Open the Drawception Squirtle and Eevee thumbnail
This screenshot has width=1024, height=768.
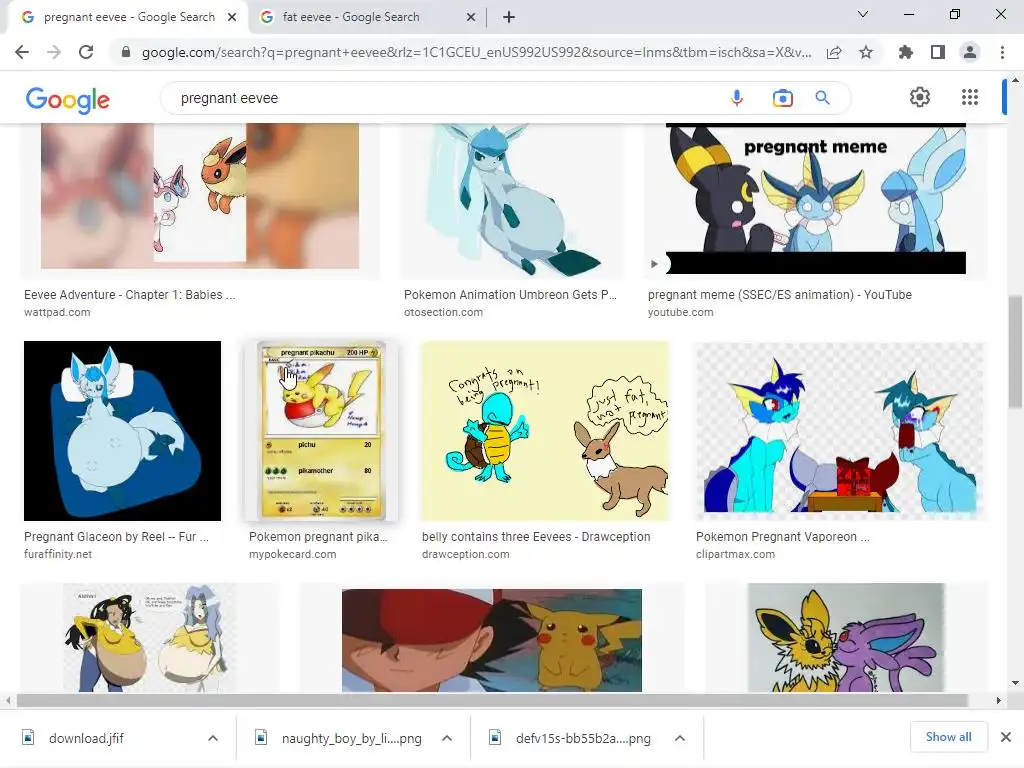click(x=545, y=431)
